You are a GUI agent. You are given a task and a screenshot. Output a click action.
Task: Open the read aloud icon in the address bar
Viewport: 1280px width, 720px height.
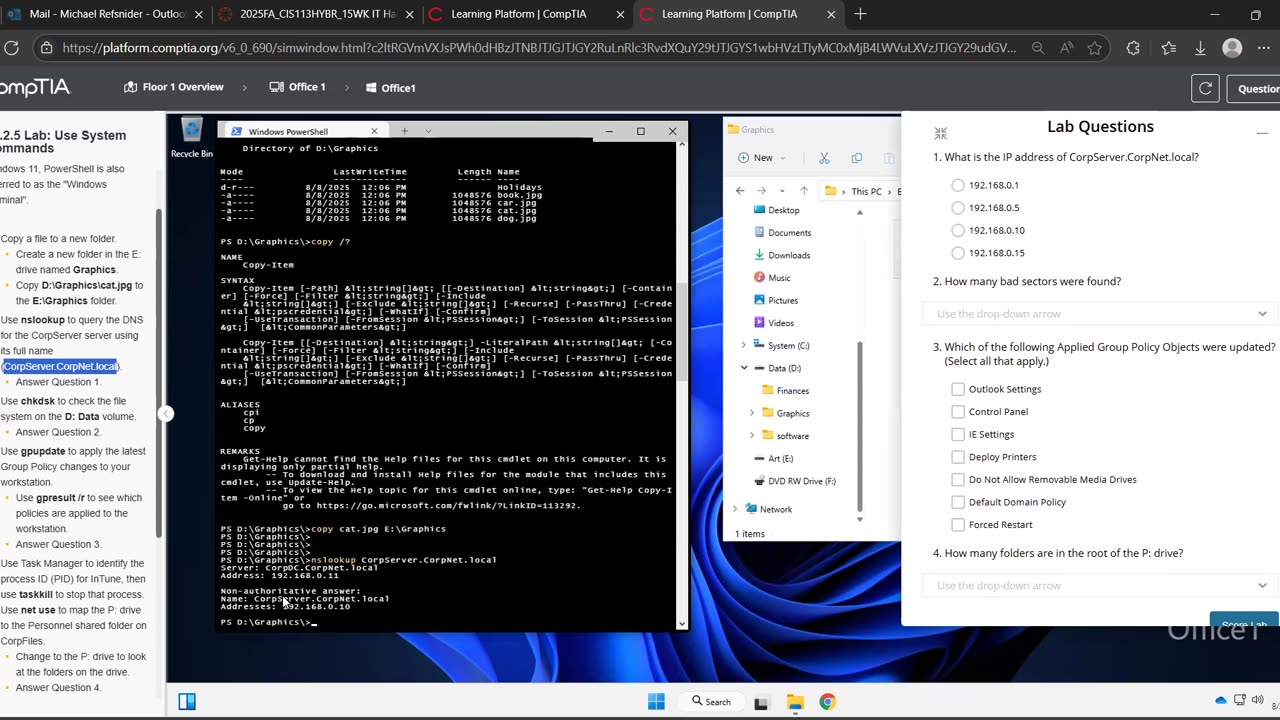coord(1066,48)
